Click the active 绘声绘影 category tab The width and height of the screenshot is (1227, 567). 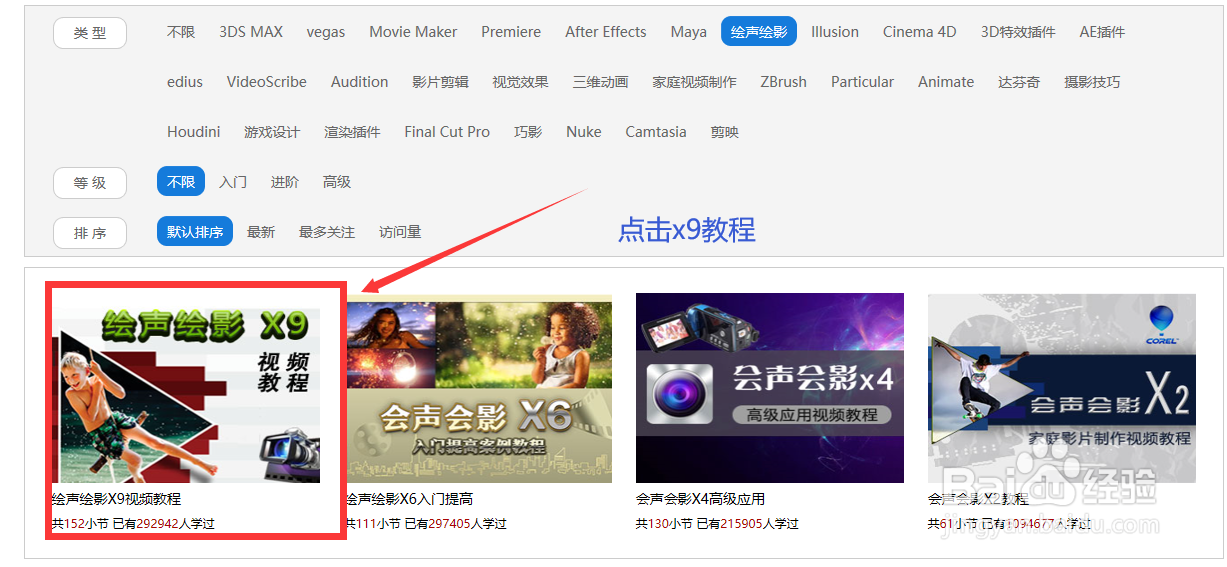pos(759,32)
